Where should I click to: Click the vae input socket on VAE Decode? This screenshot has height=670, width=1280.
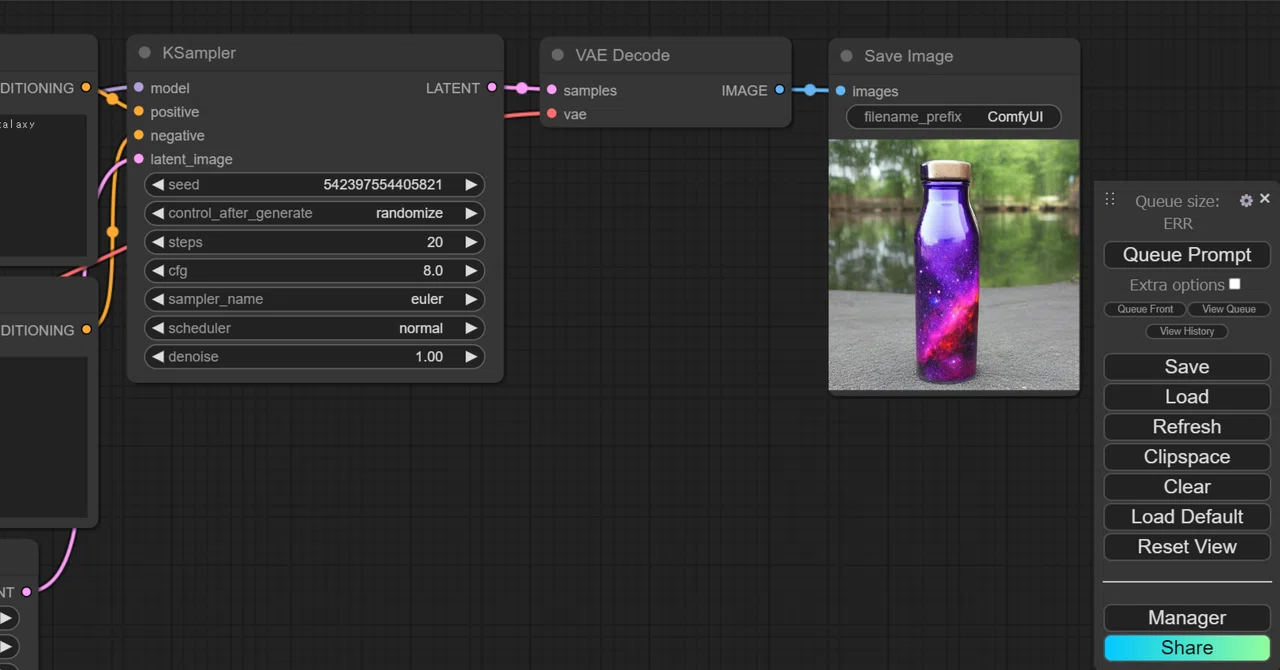[x=551, y=114]
